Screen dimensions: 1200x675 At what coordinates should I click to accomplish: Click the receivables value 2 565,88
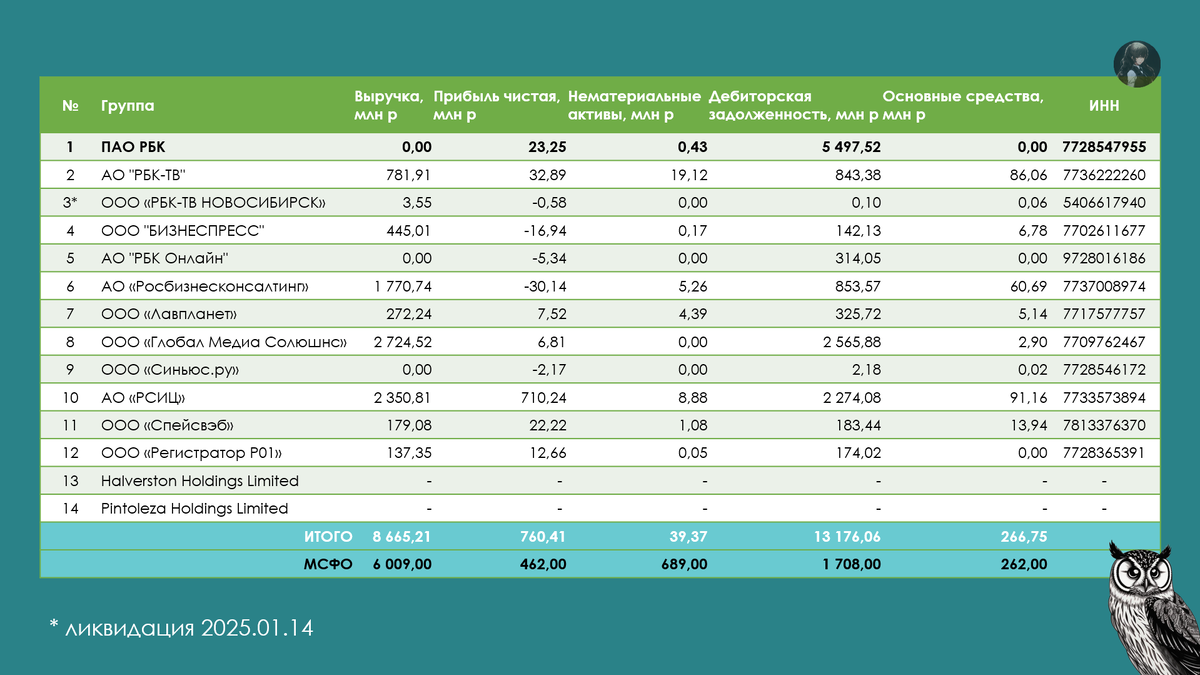click(851, 342)
